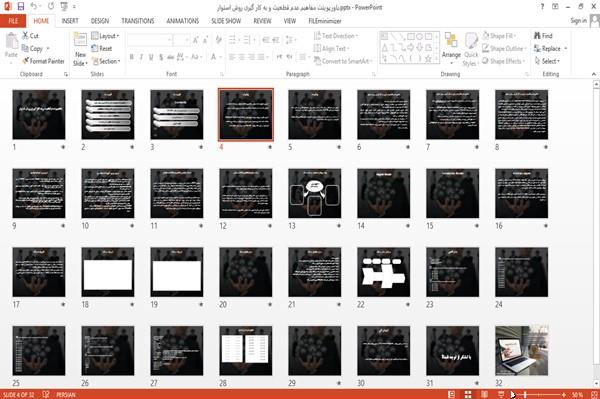This screenshot has height=399, width=600.
Task: Toggle Underline formatting
Action: pyautogui.click(x=151, y=57)
